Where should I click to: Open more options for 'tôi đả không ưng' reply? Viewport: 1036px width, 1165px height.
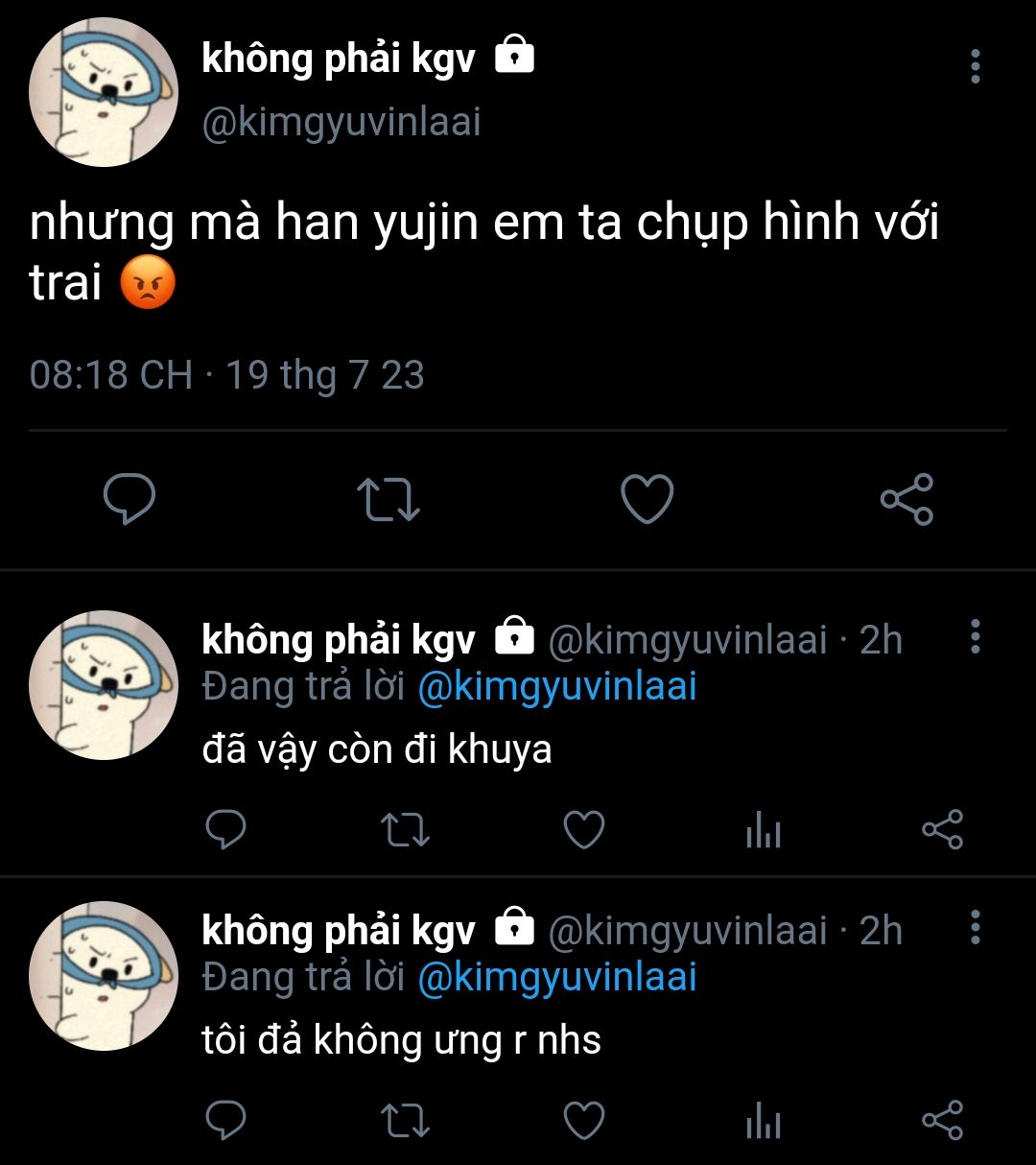point(976,927)
